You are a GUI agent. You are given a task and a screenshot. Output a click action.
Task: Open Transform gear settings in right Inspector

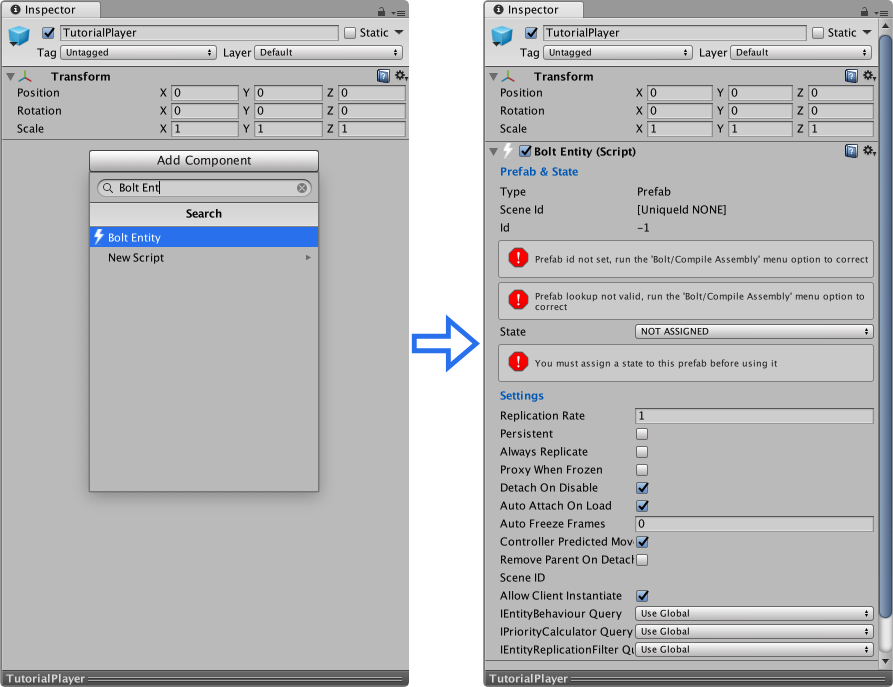point(869,76)
